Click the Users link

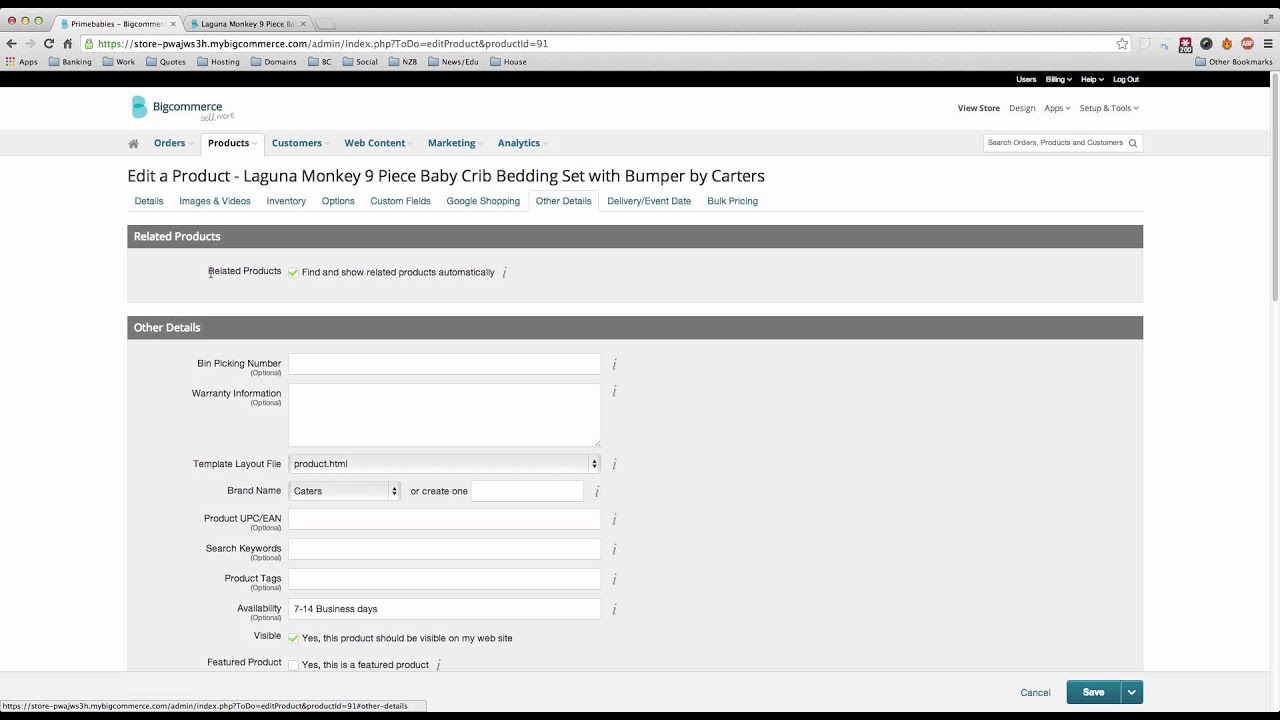click(1026, 79)
